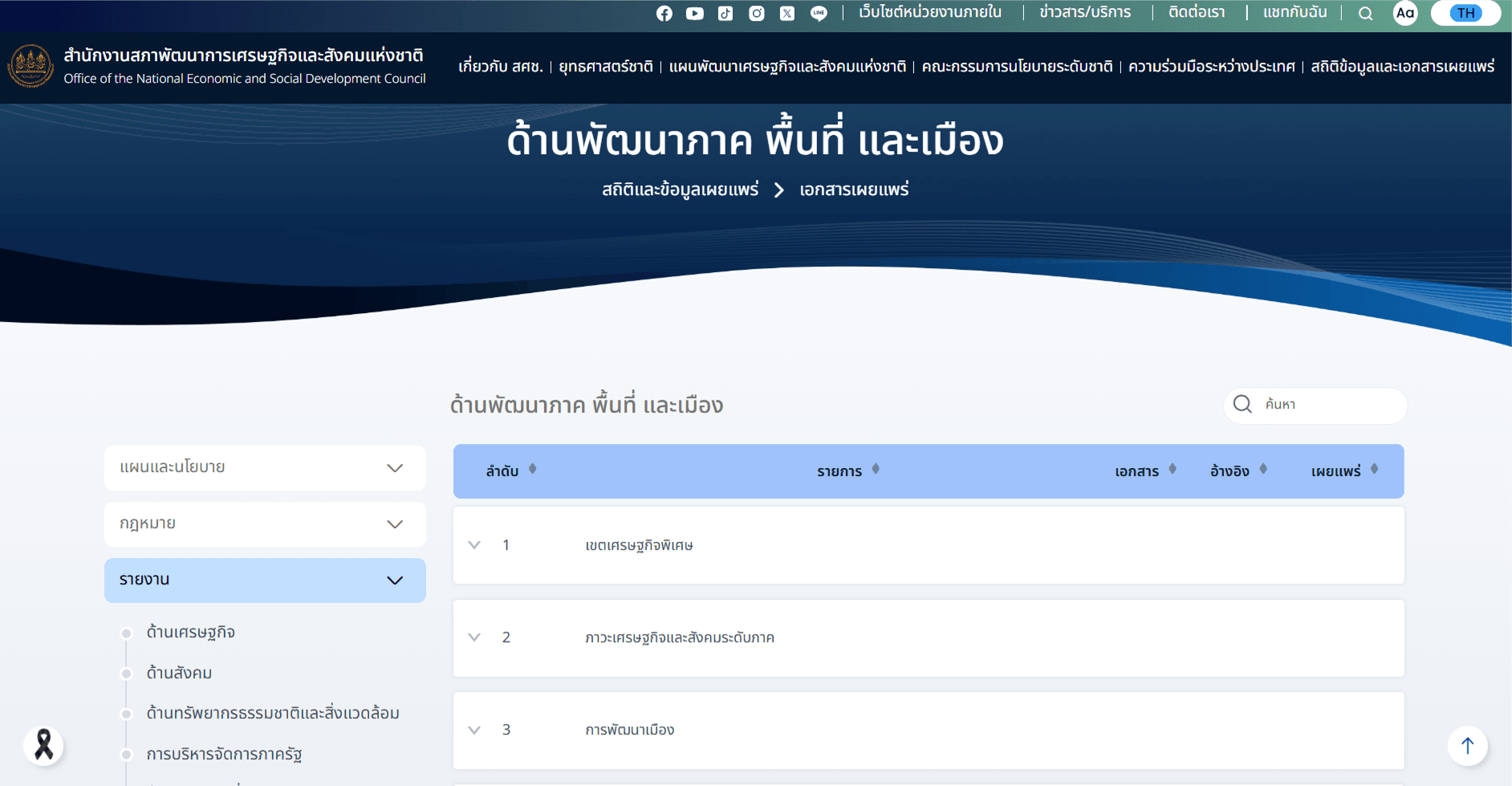This screenshot has width=1512, height=786.
Task: Toggle the TH language switch
Action: point(1465,14)
